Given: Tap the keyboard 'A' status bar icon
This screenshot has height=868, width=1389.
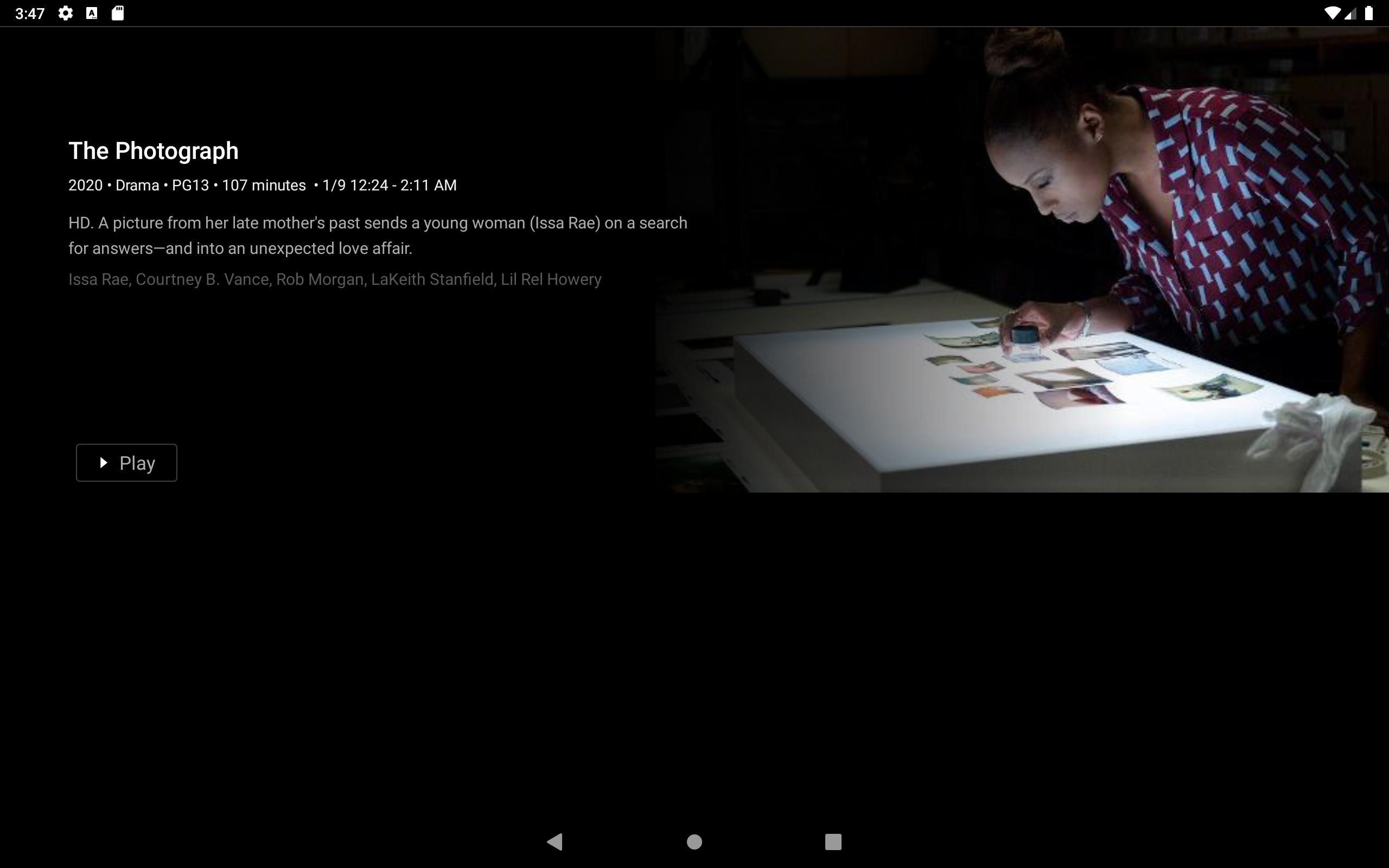Looking at the screenshot, I should tap(92, 13).
